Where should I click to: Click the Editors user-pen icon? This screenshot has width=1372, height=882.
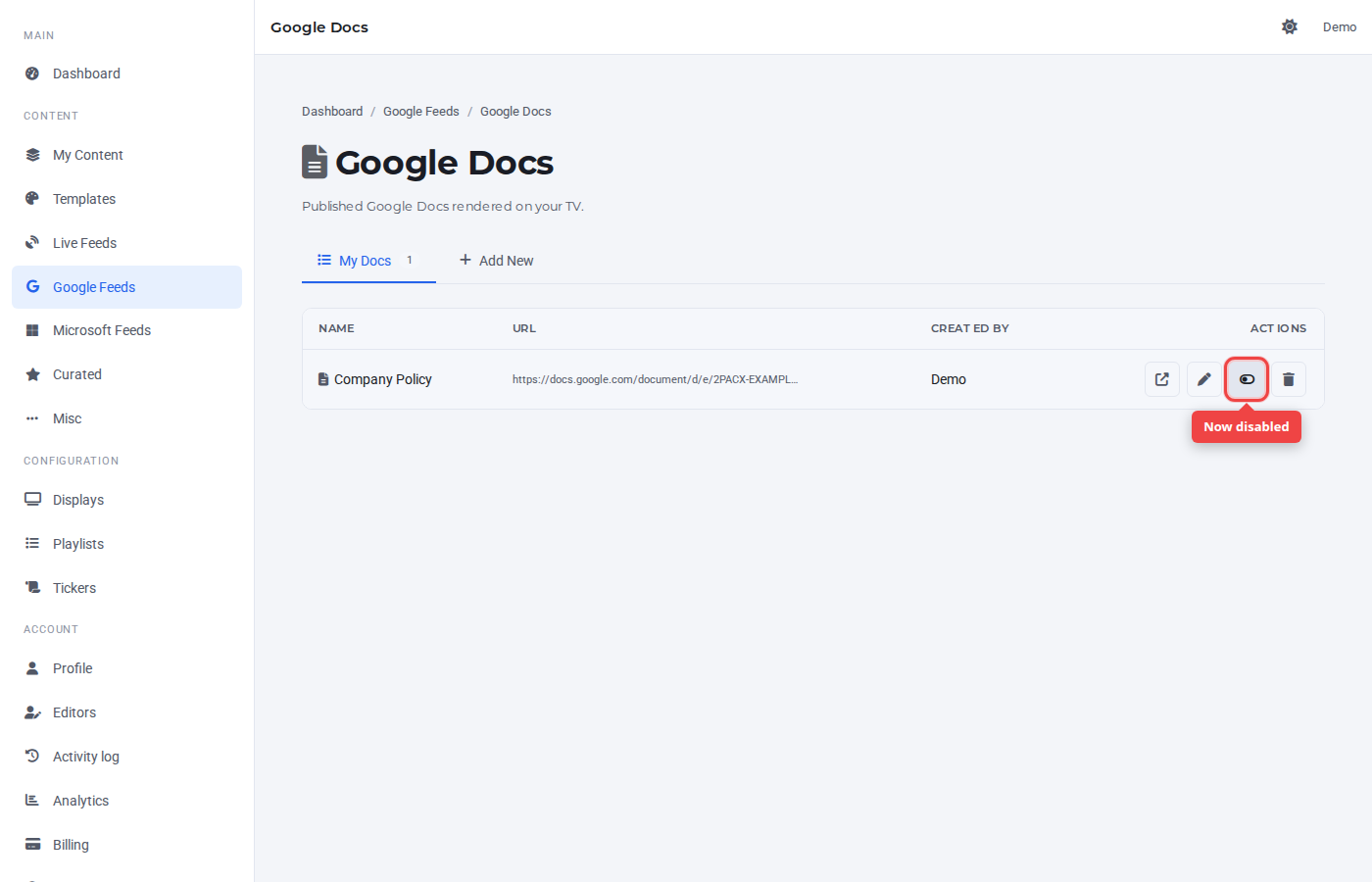32,712
